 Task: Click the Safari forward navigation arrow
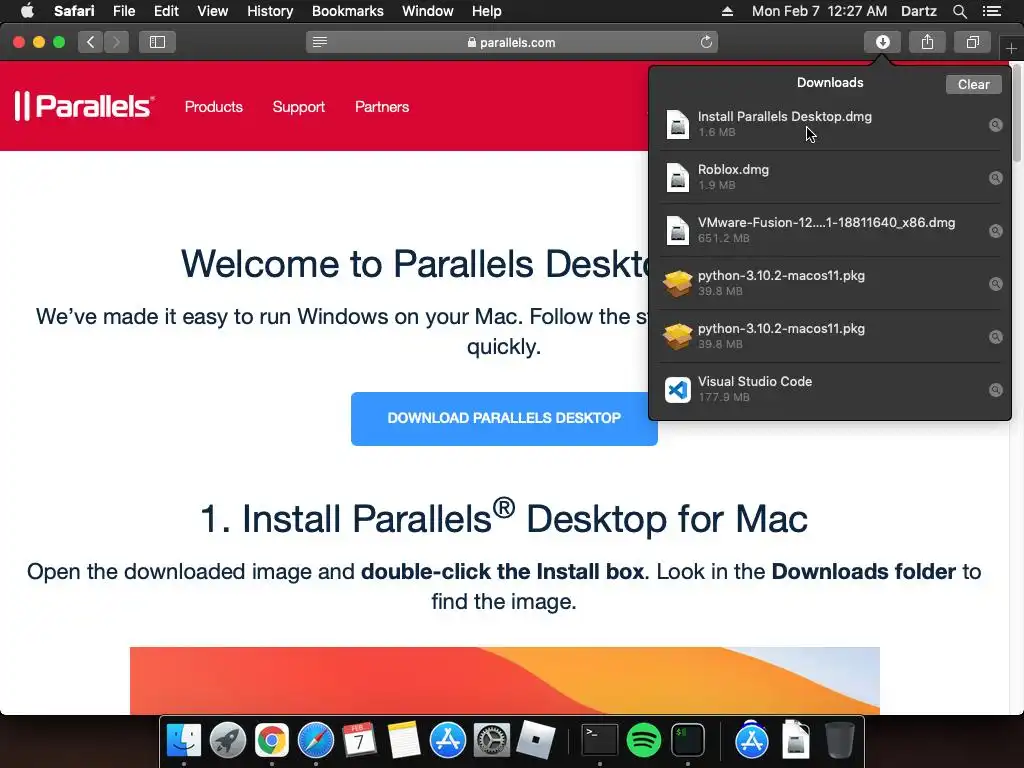116,42
